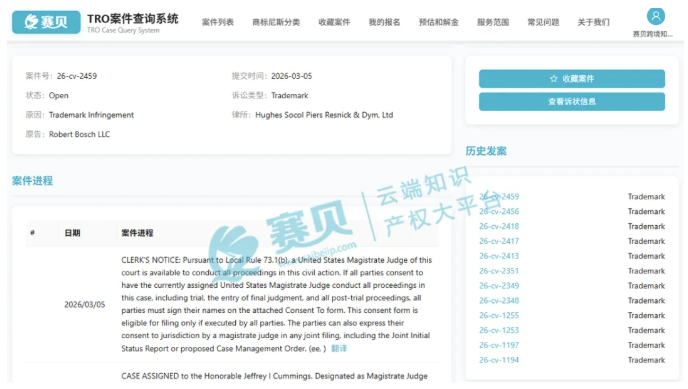This screenshot has height=389, width=688.
Task: Open history case 26-cv-2459
Action: click(x=499, y=196)
